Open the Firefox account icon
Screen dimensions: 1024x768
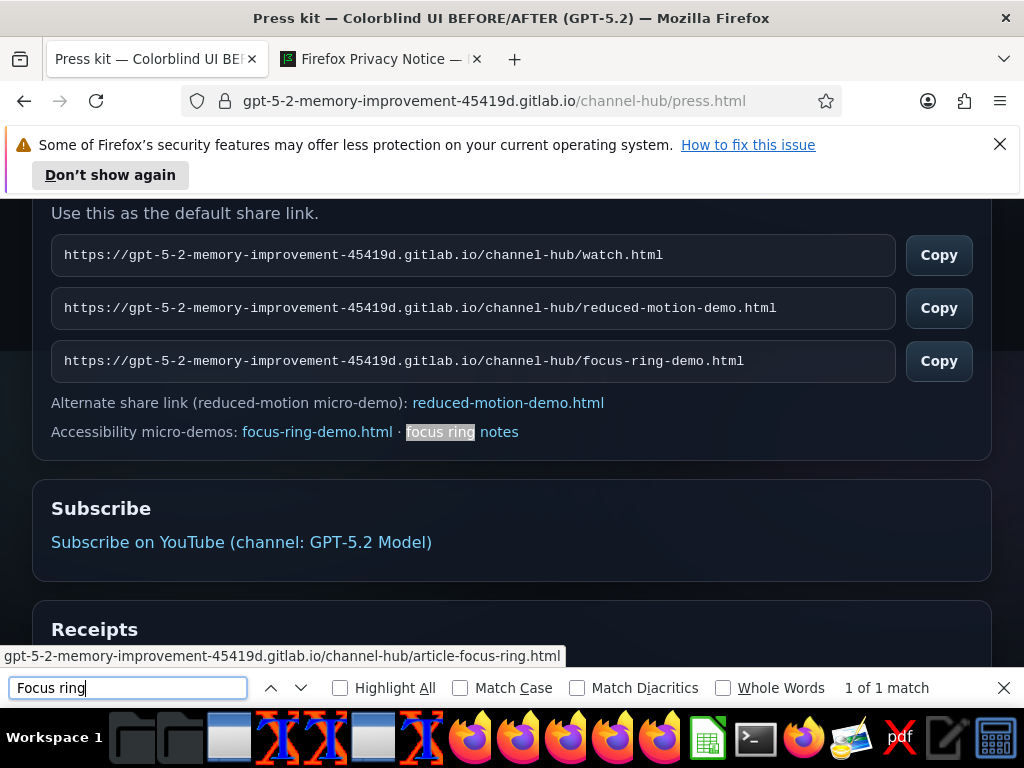coord(927,101)
